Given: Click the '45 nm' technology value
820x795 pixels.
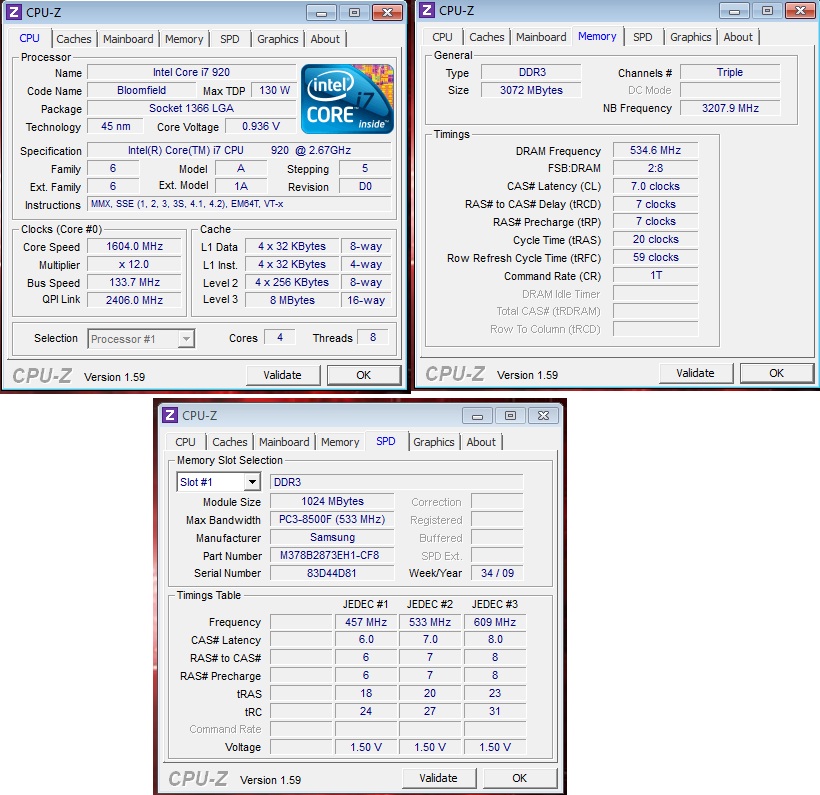Looking at the screenshot, I should click(116, 126).
